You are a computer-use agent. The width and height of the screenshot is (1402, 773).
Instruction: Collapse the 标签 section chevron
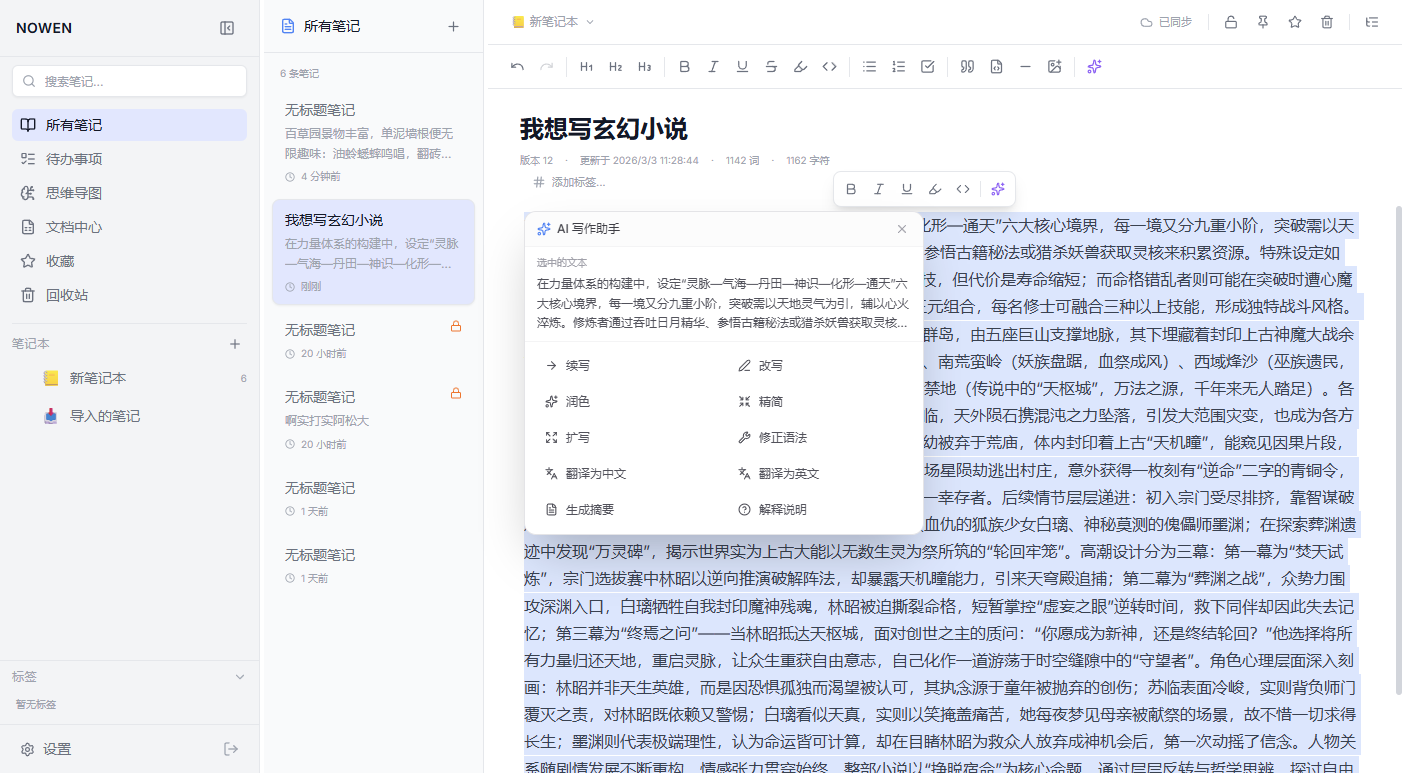[239, 677]
